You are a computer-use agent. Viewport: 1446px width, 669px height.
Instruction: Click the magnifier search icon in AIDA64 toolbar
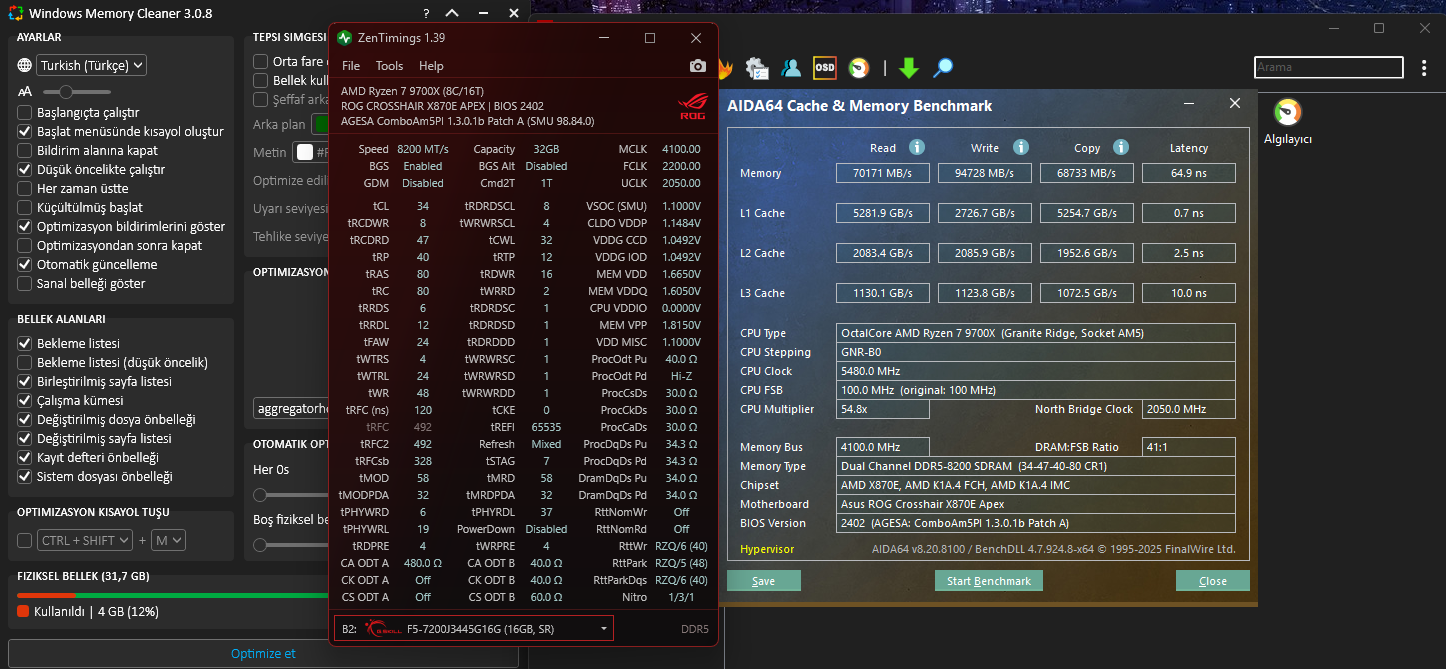[x=942, y=68]
